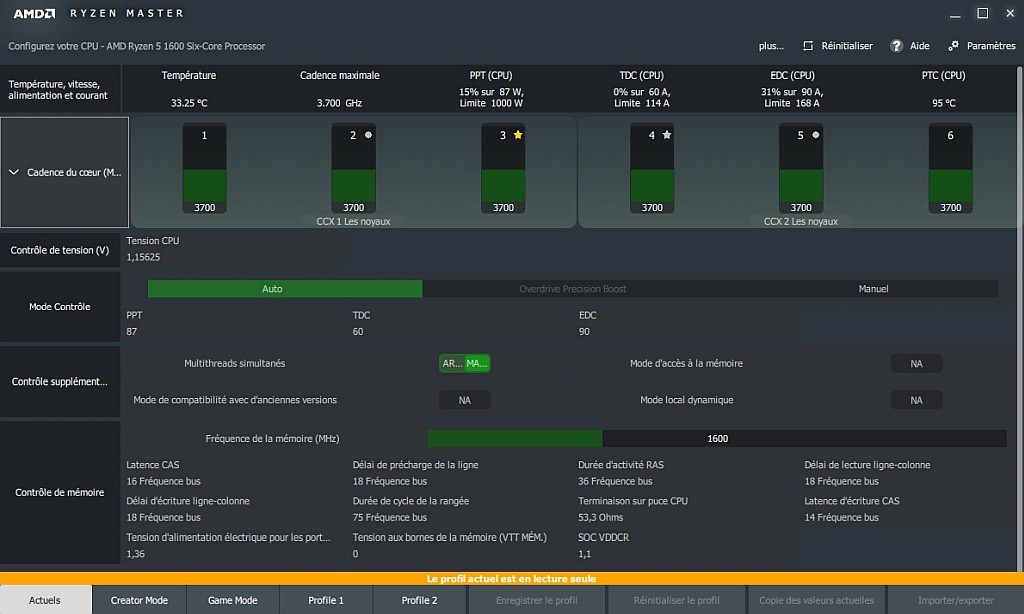Click the Mode Contrôle section label
This screenshot has height=614, width=1024.
point(60,306)
